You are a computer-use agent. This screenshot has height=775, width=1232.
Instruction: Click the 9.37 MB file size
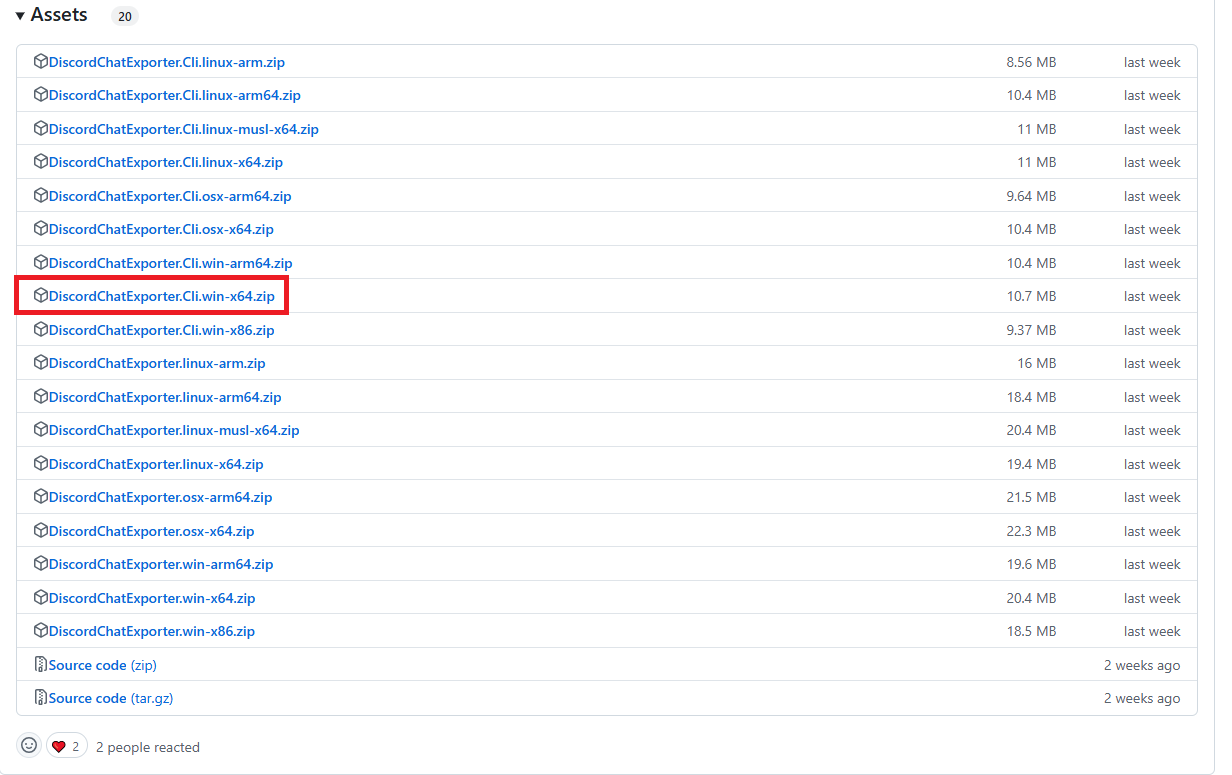(x=1031, y=330)
